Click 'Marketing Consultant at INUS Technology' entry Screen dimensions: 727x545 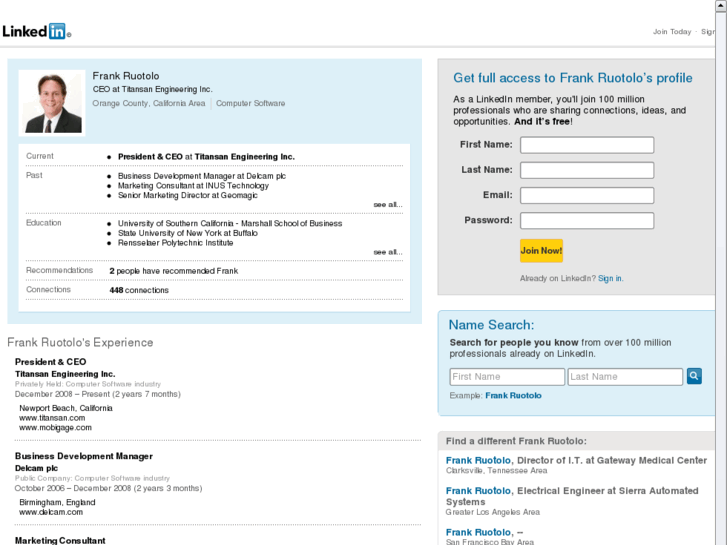pos(193,186)
